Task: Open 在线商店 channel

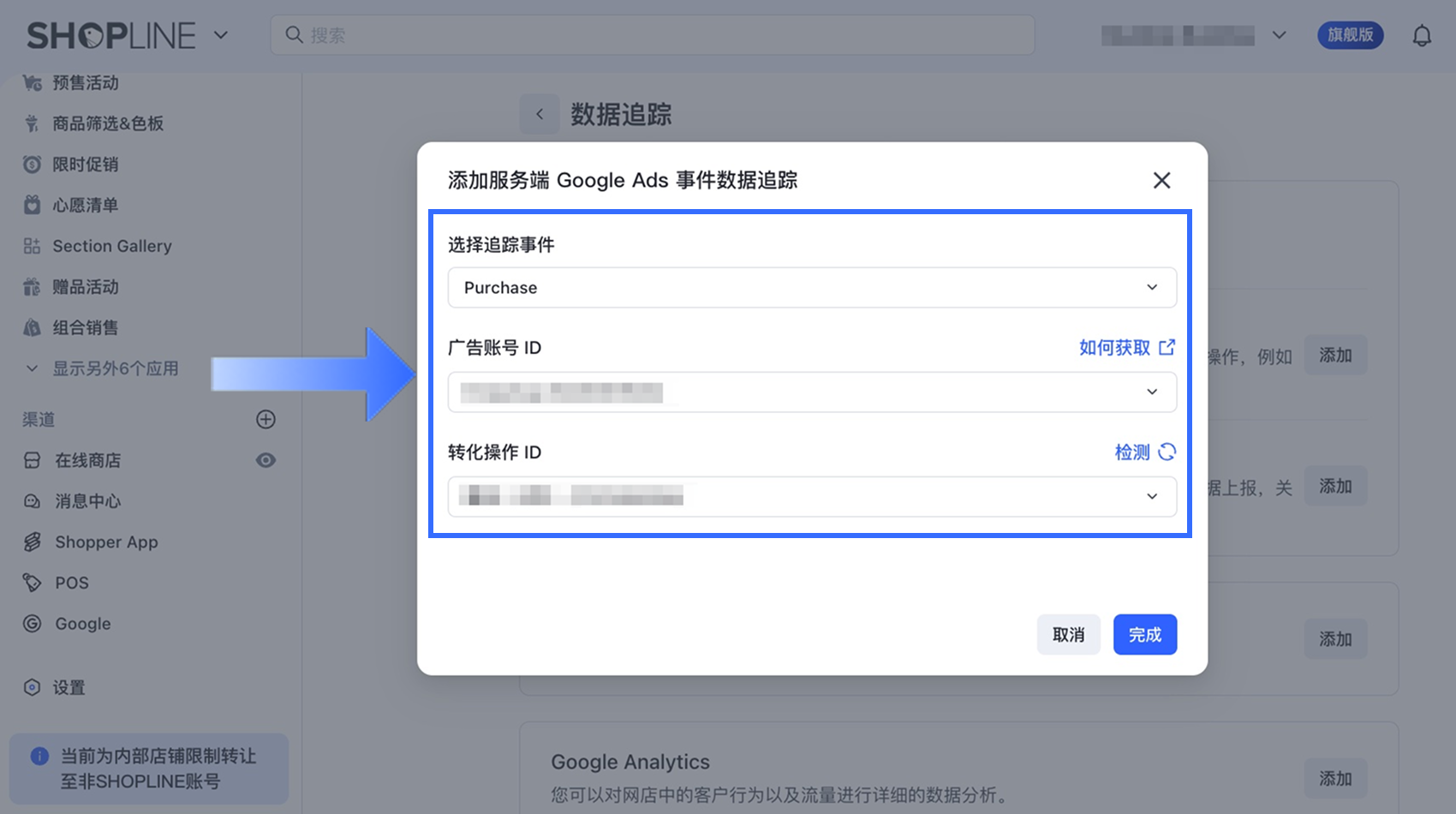Action: pos(88,460)
